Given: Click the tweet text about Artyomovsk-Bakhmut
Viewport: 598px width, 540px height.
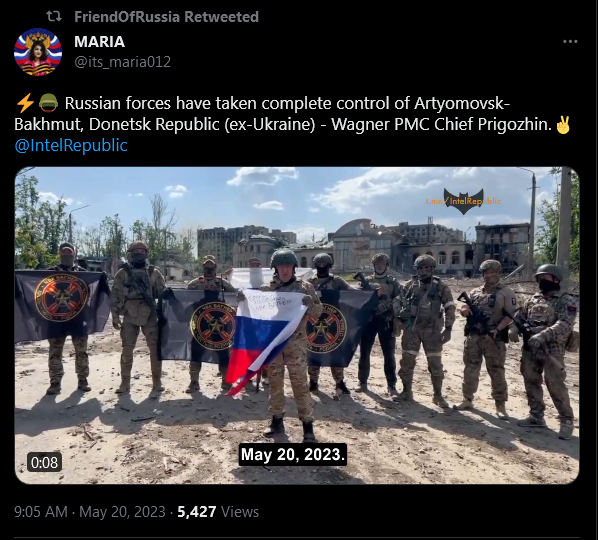Looking at the screenshot, I should pyautogui.click(x=292, y=114).
